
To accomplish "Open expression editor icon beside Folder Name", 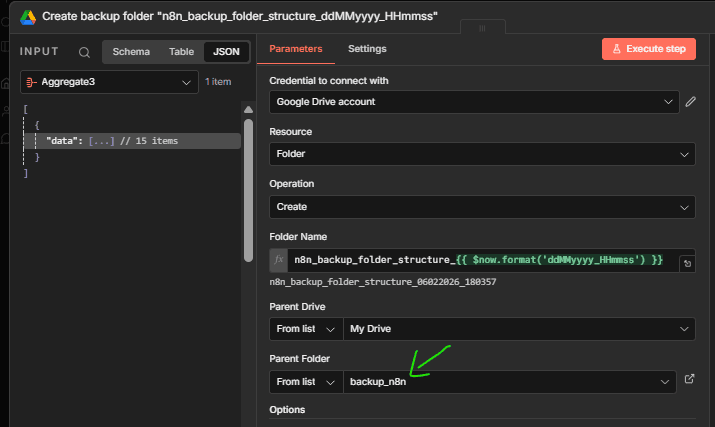I will click(687, 264).
